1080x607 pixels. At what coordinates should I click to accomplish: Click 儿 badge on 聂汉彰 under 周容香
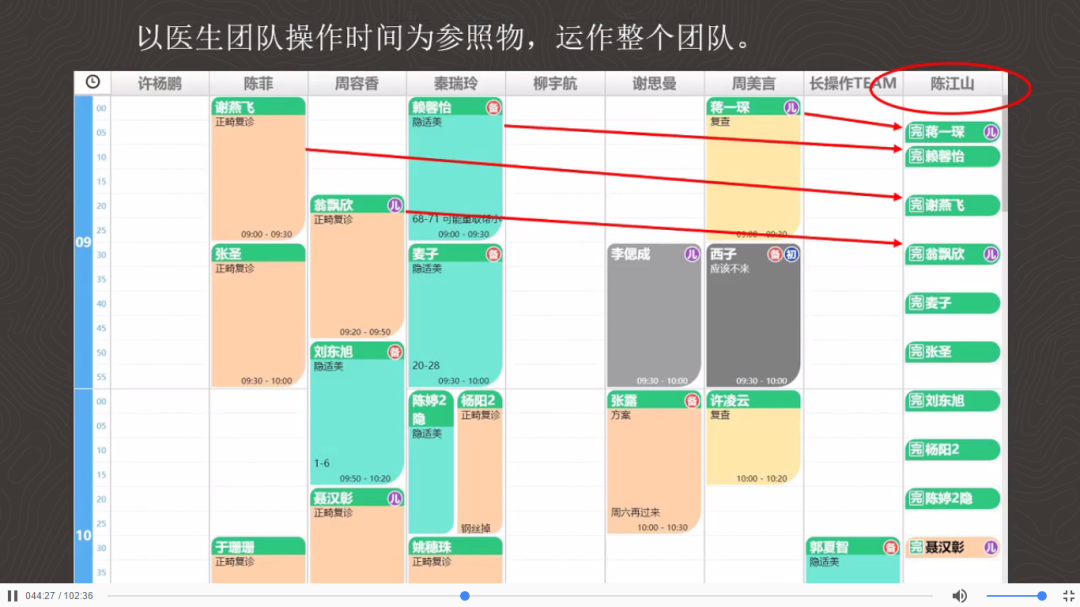coord(395,499)
